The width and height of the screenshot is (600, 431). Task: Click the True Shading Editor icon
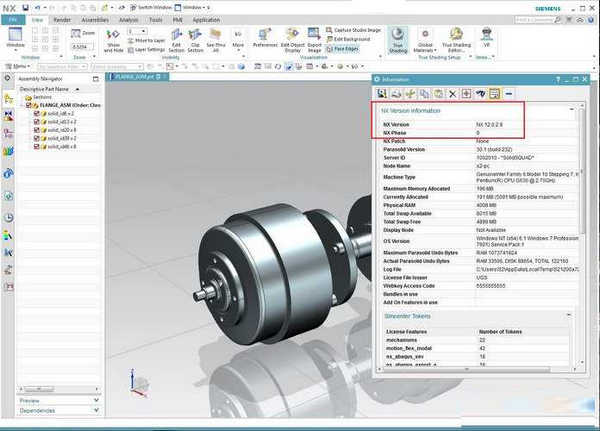click(x=457, y=41)
